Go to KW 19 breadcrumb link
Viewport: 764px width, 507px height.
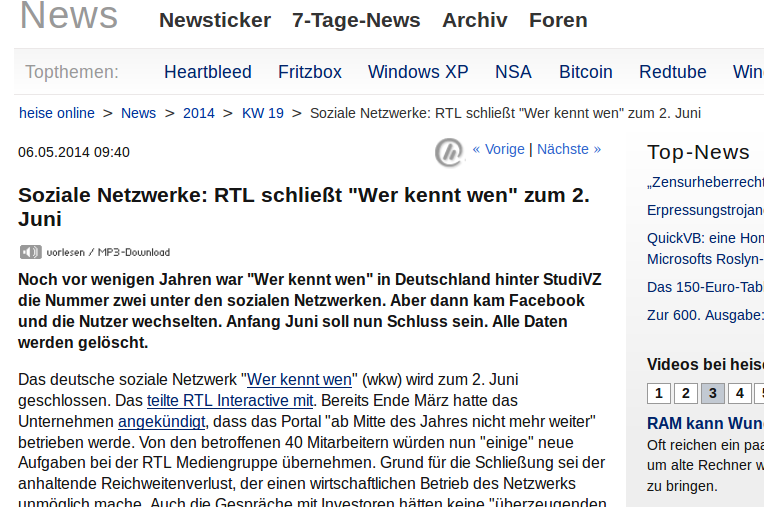click(263, 113)
